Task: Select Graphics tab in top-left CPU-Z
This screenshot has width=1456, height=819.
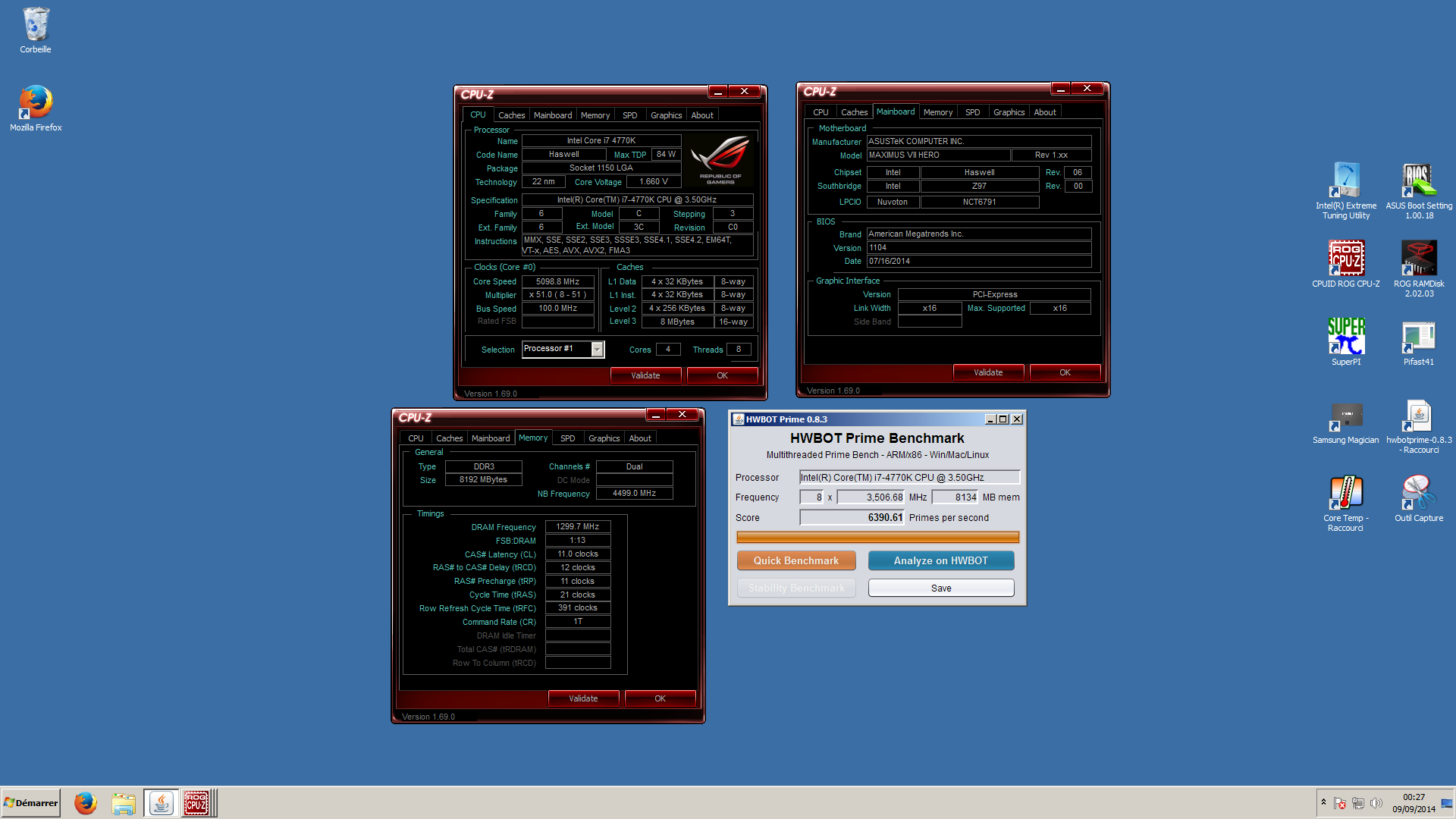Action: (667, 115)
